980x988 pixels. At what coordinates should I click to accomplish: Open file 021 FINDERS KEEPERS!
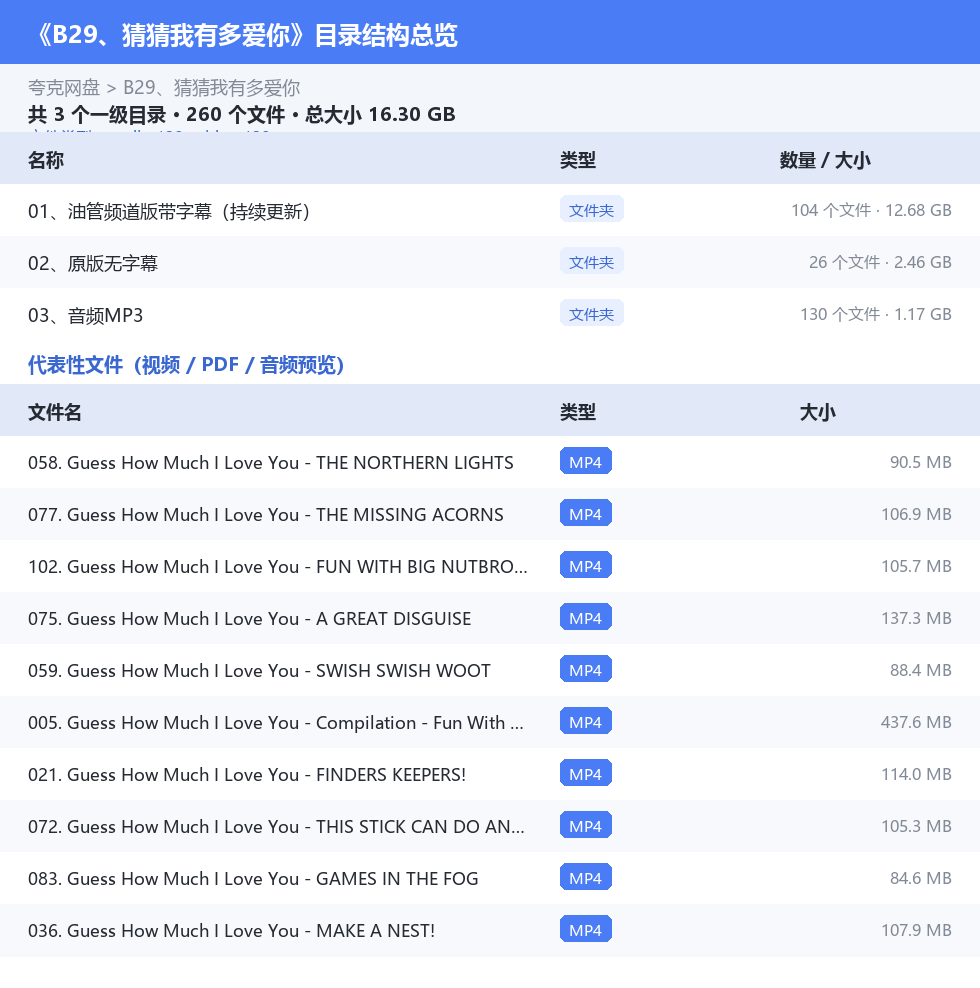click(x=246, y=774)
